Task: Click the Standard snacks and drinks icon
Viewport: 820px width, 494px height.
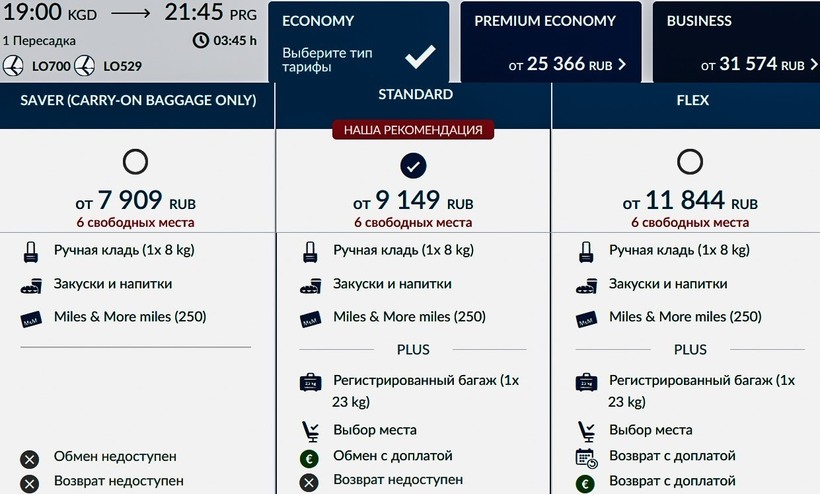Action: (309, 285)
